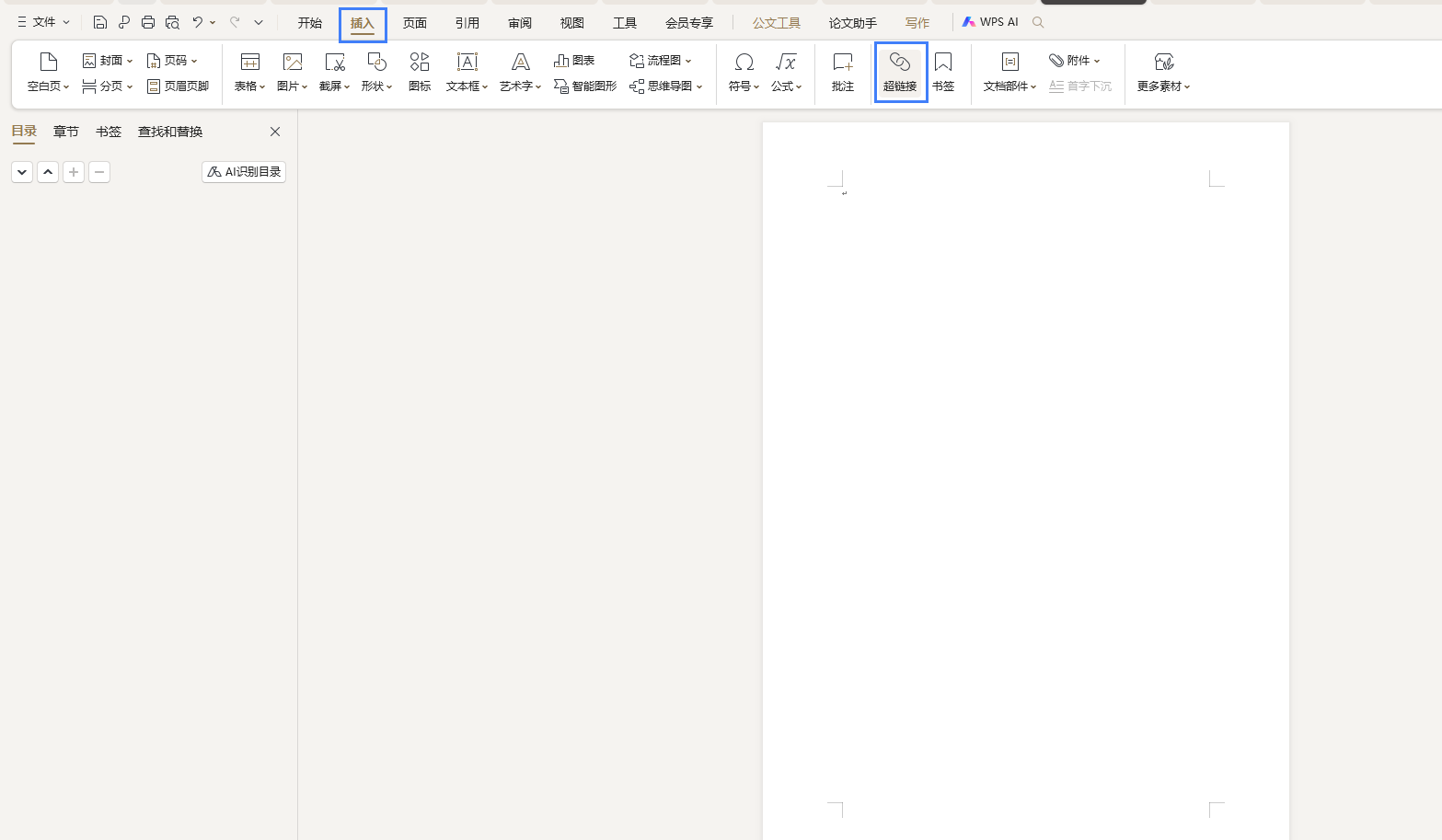Click the AI识别目录 button
The height and width of the screenshot is (840, 1442).
coord(244,172)
